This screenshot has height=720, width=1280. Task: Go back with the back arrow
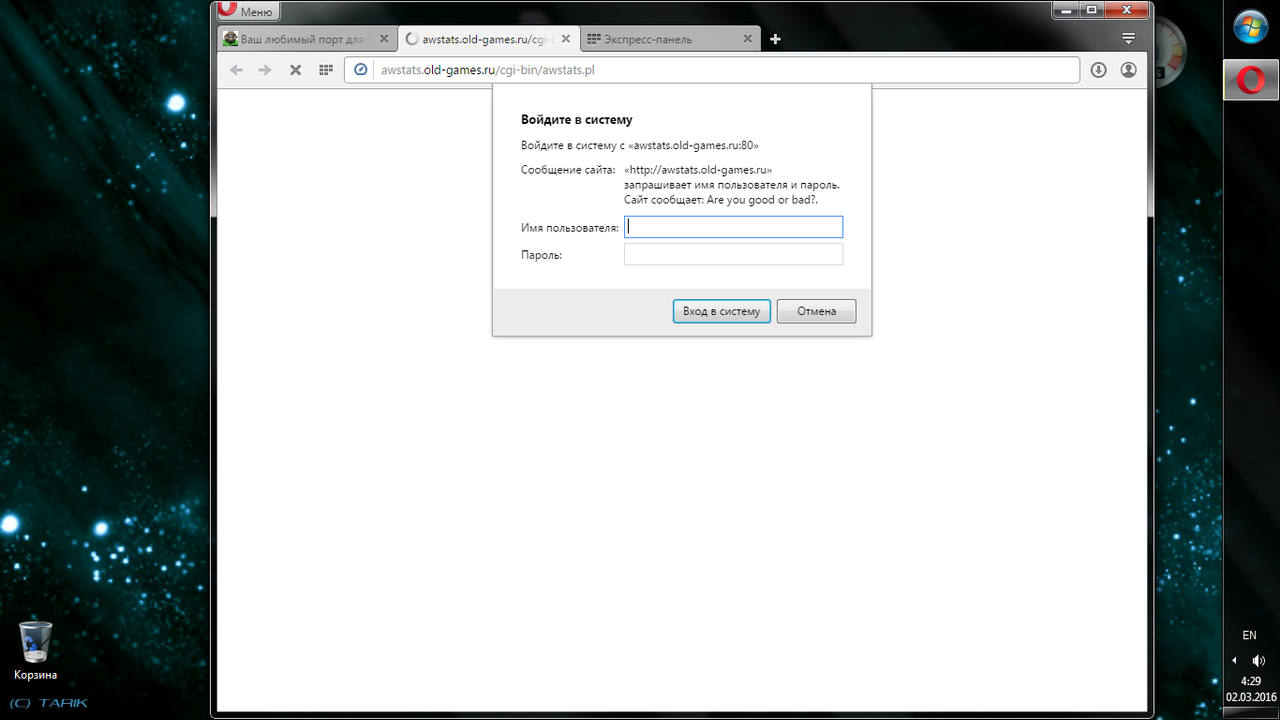[236, 70]
